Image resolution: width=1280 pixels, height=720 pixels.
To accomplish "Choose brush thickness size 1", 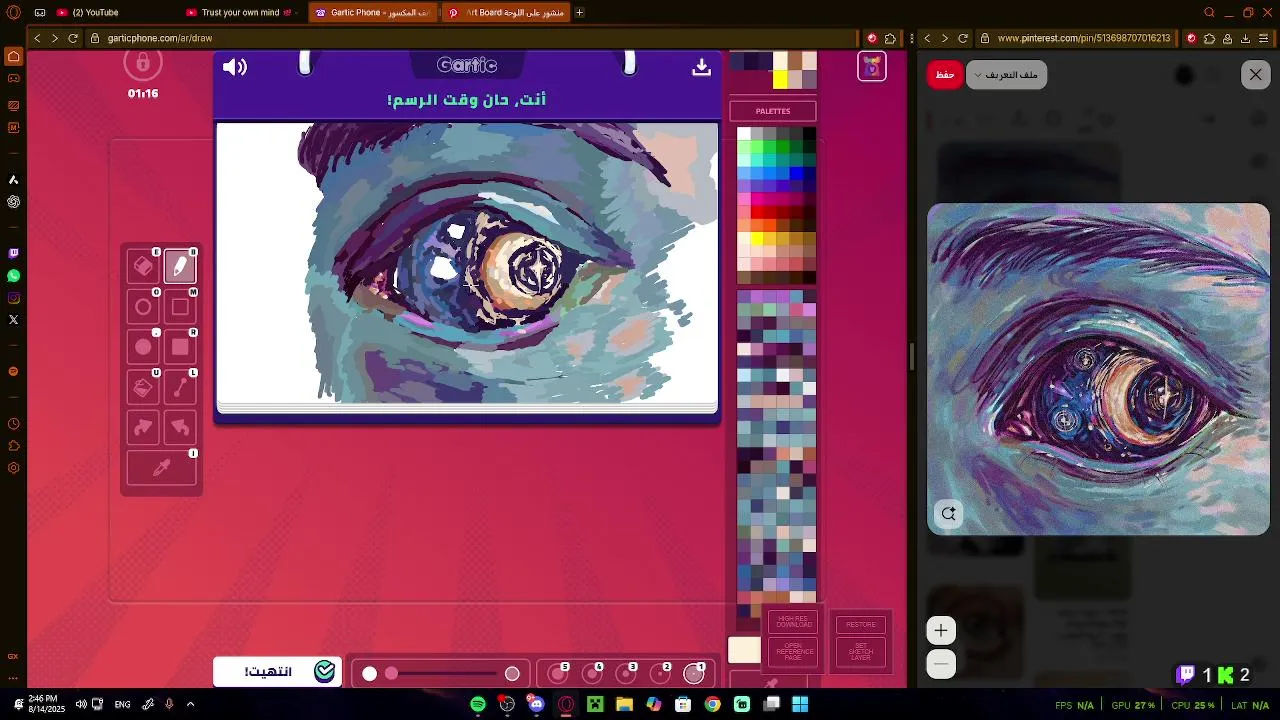I will (x=694, y=673).
